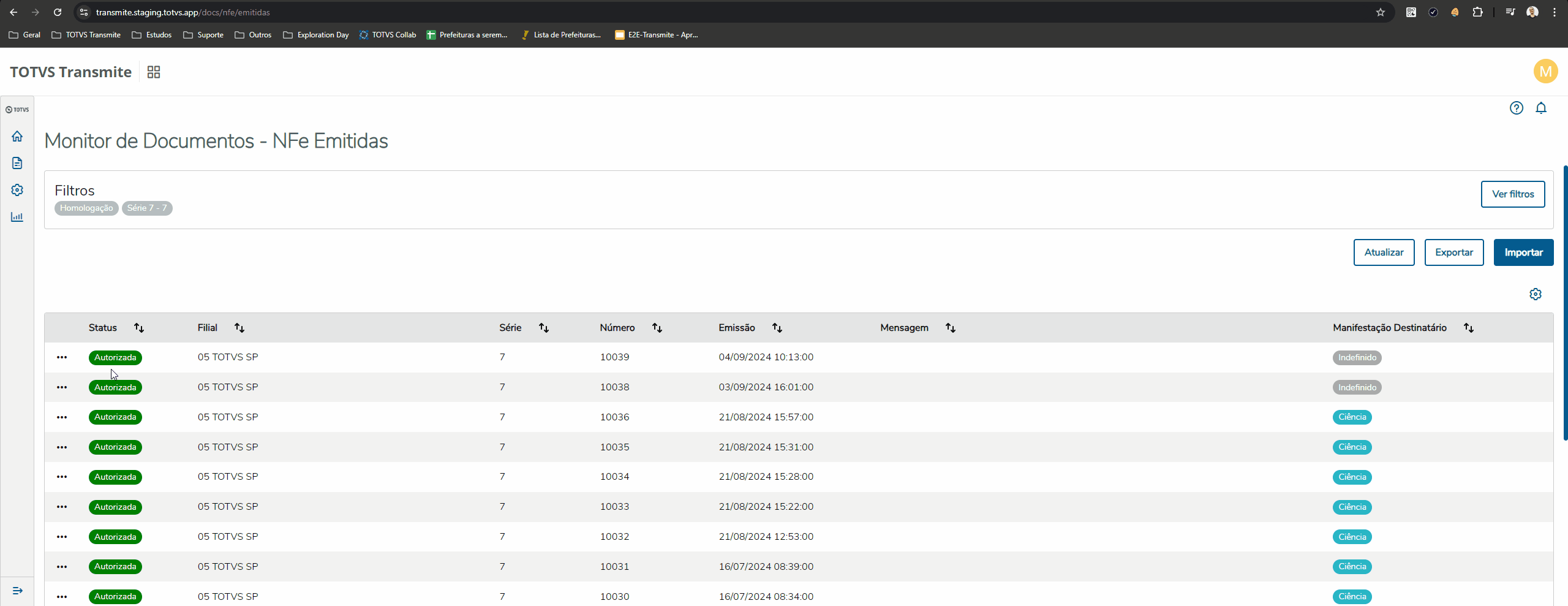Image resolution: width=1568 pixels, height=606 pixels.
Task: Open the Prefeituras a serem bookmark
Action: point(467,35)
